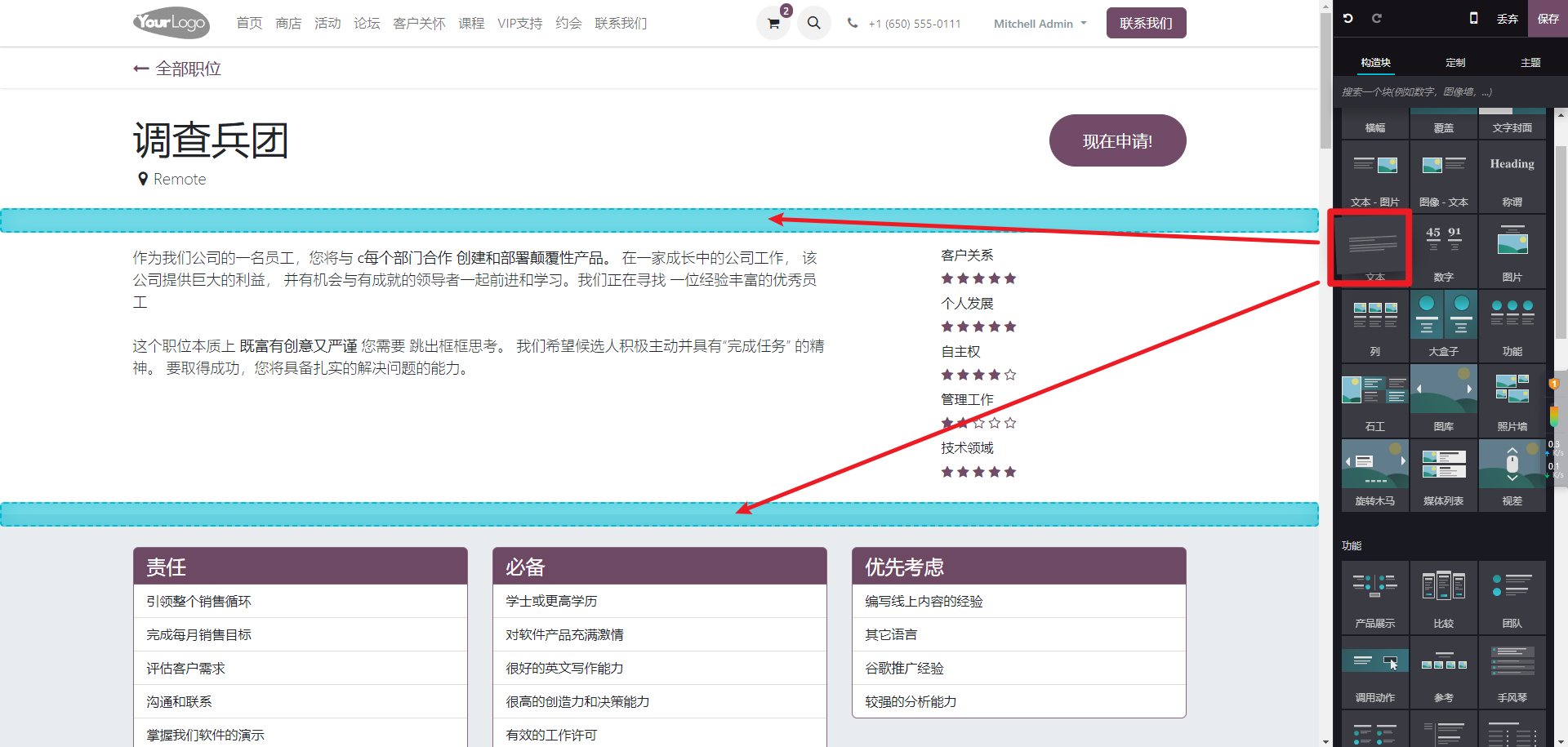
Task: Open the 论坛 forum menu item
Action: pyautogui.click(x=367, y=24)
